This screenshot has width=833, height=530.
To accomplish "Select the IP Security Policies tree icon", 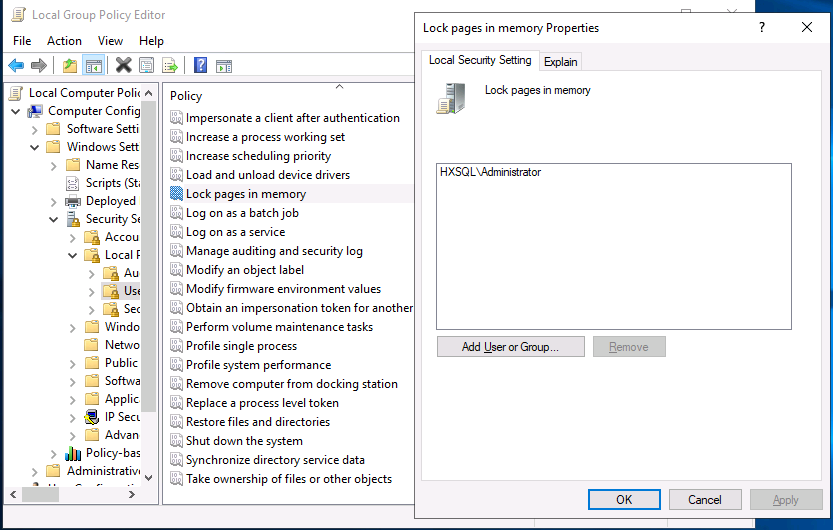I will [91, 417].
